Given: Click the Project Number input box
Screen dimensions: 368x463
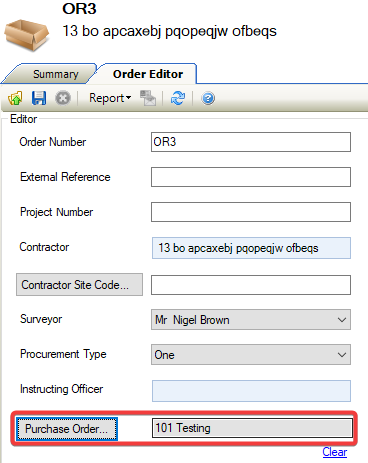Looking at the screenshot, I should (251, 212).
